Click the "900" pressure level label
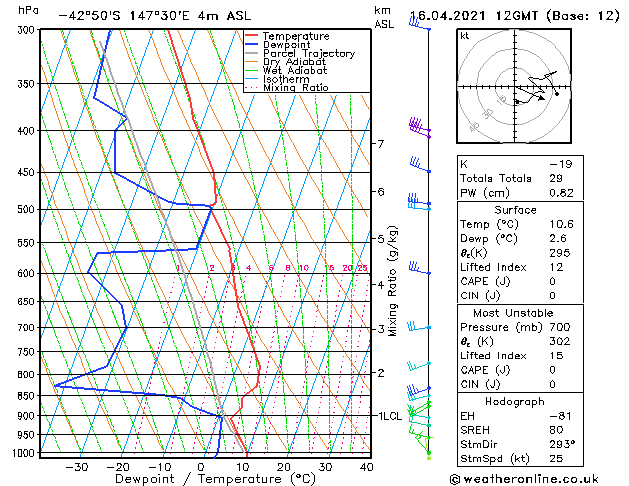The width and height of the screenshot is (629, 486). (28, 416)
